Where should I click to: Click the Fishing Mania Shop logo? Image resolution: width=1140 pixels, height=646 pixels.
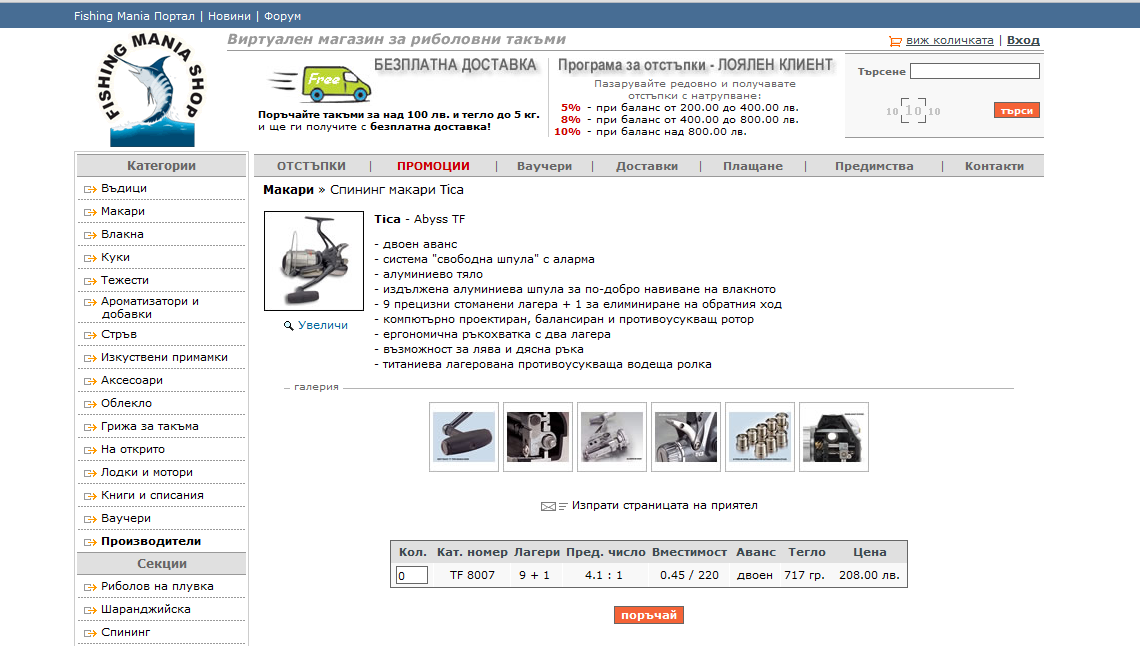tap(152, 92)
